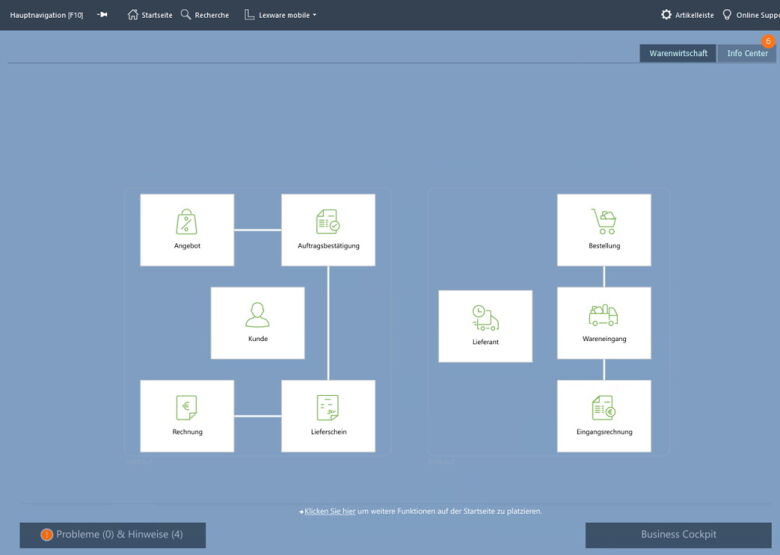Switch to the Warenwirtschaft tab

678,53
